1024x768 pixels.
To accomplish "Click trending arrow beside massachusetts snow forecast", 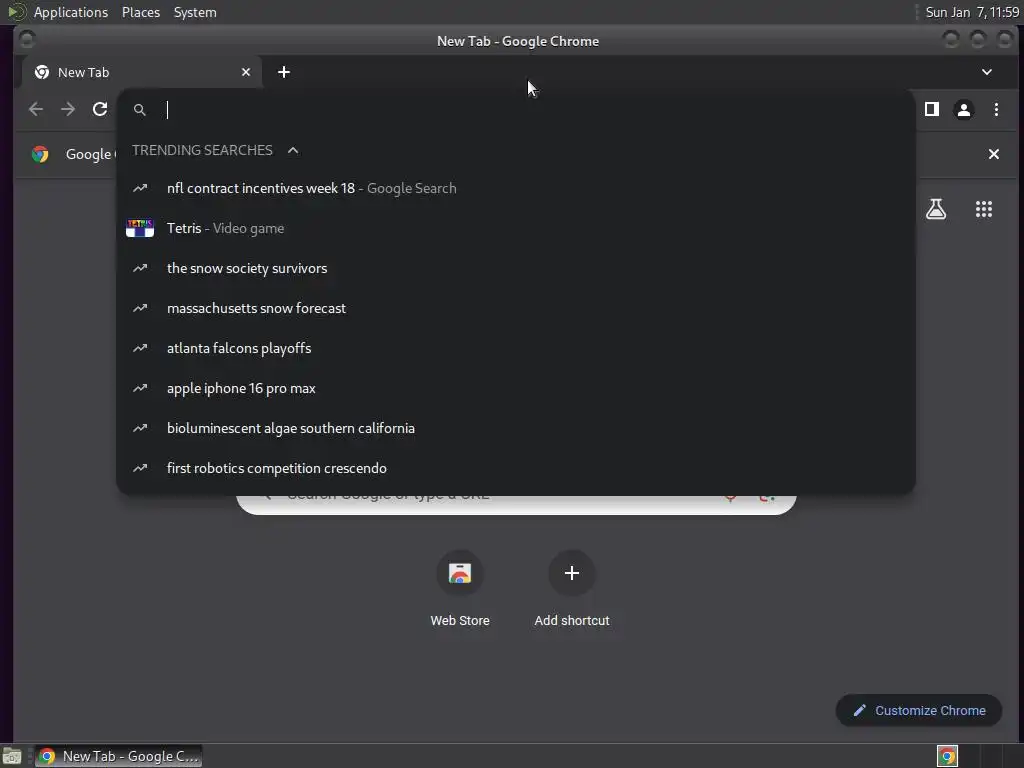I will (140, 308).
